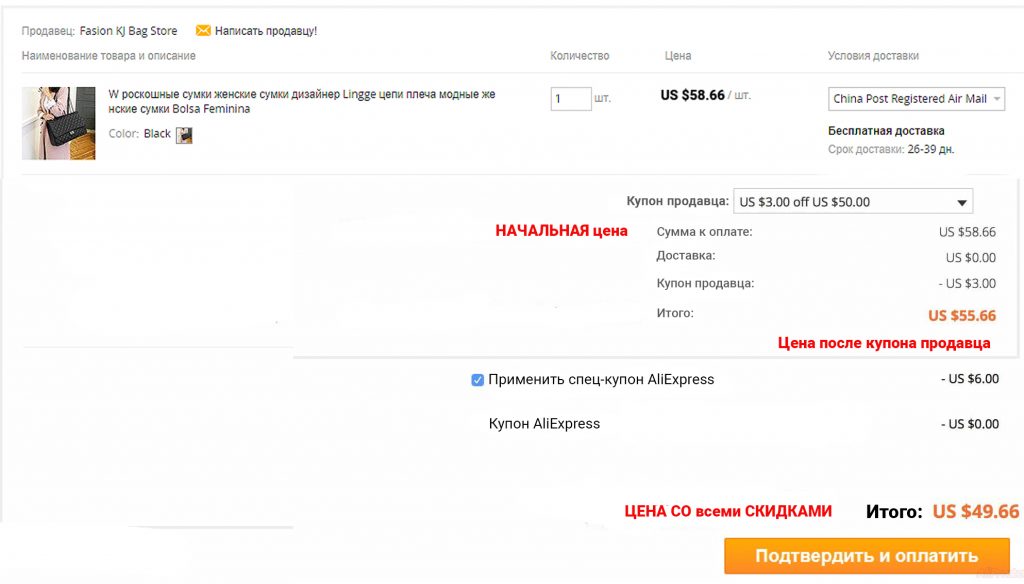Click the final total US $49.66
Viewport: 1024px width, 584px height.
tap(975, 511)
